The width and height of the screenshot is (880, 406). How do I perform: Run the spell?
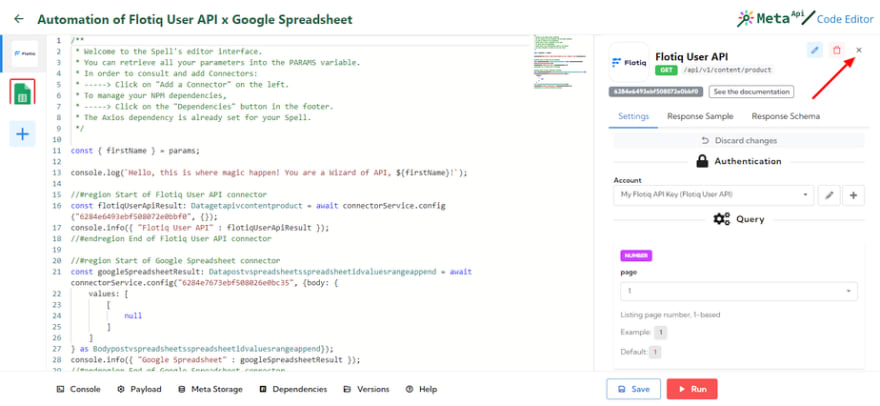pos(692,389)
